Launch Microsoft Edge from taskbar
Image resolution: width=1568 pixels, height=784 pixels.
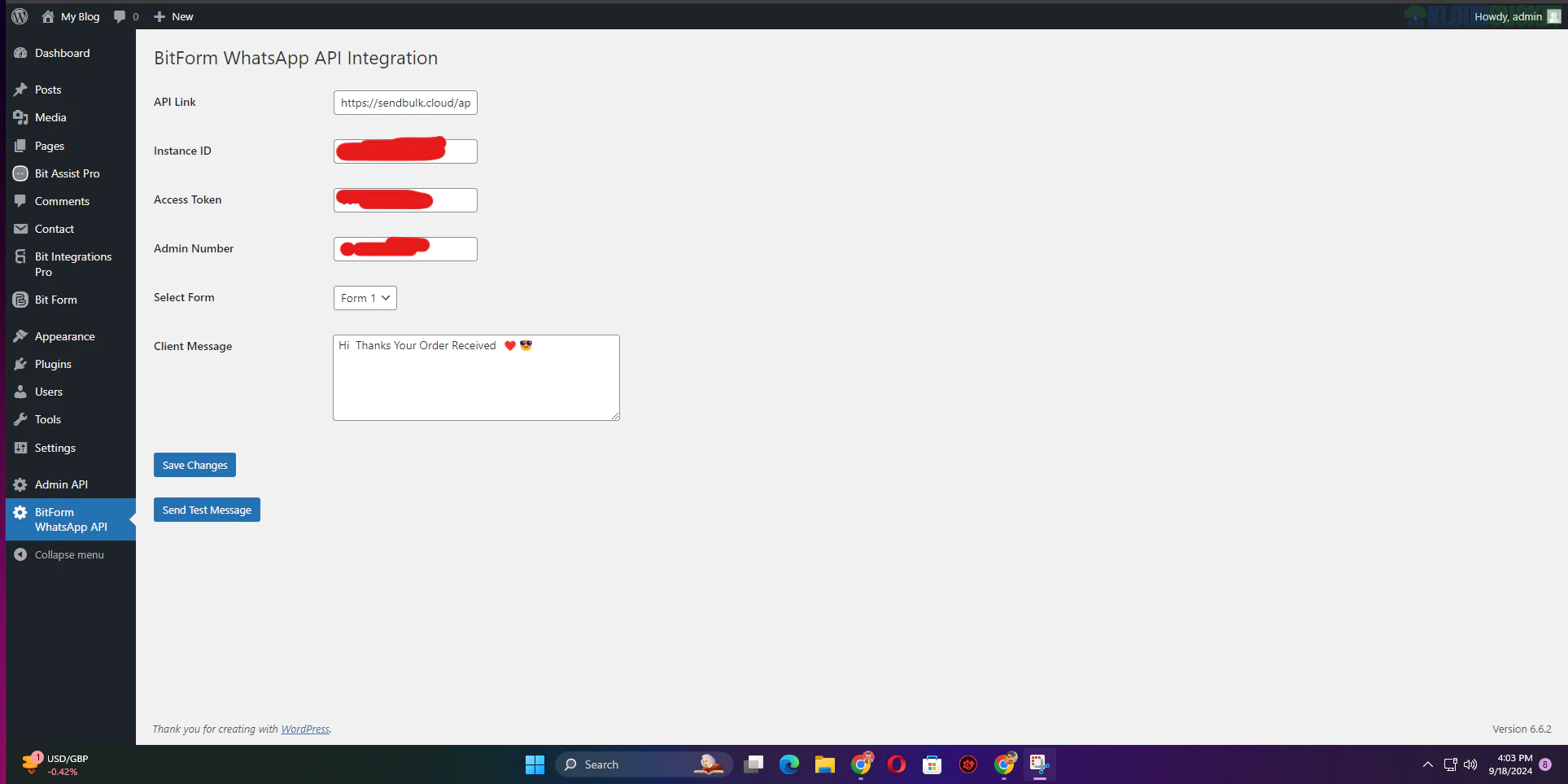tap(788, 764)
